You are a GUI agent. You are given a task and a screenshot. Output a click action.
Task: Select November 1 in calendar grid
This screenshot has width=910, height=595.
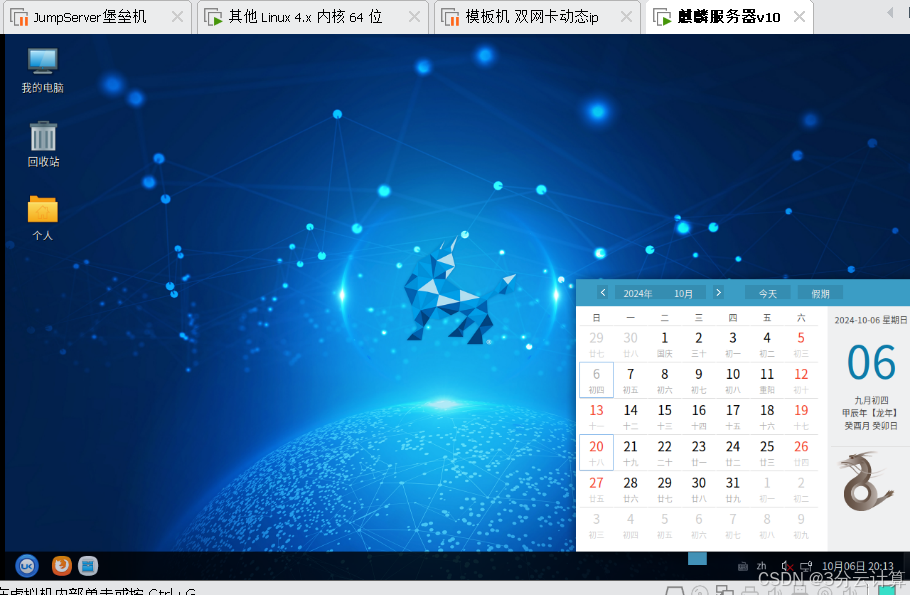point(767,489)
